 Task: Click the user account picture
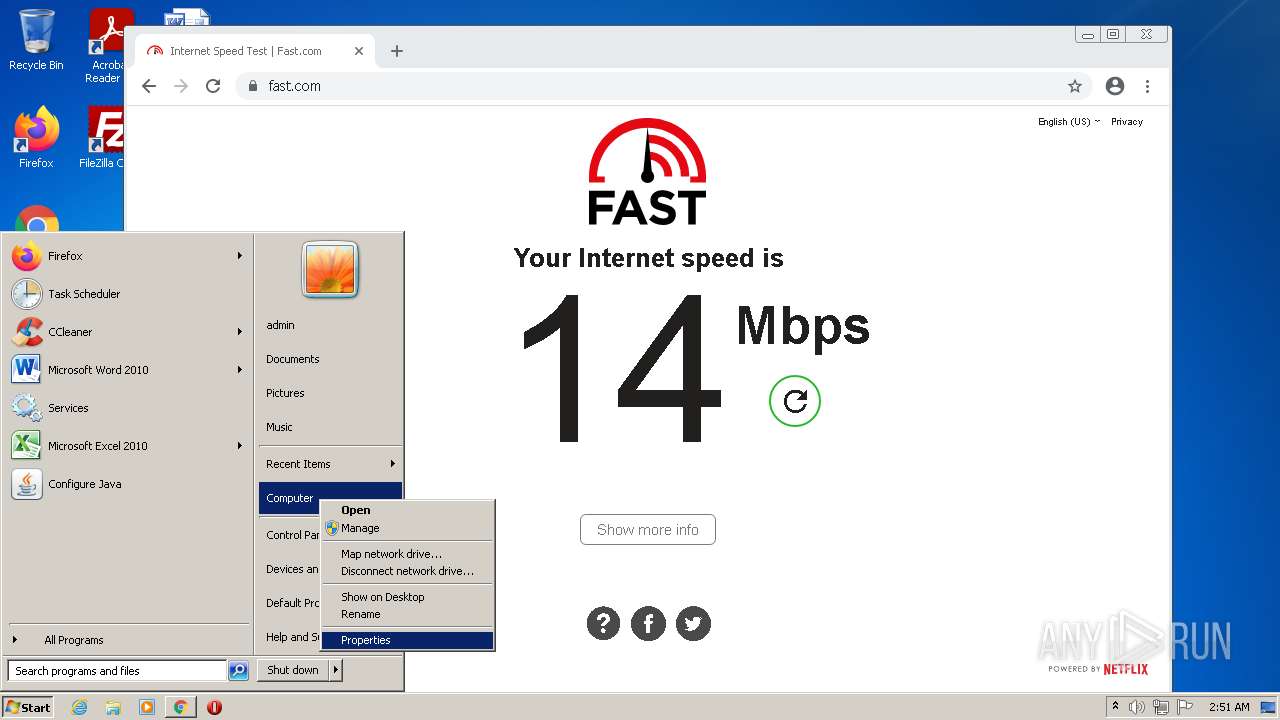coord(330,269)
